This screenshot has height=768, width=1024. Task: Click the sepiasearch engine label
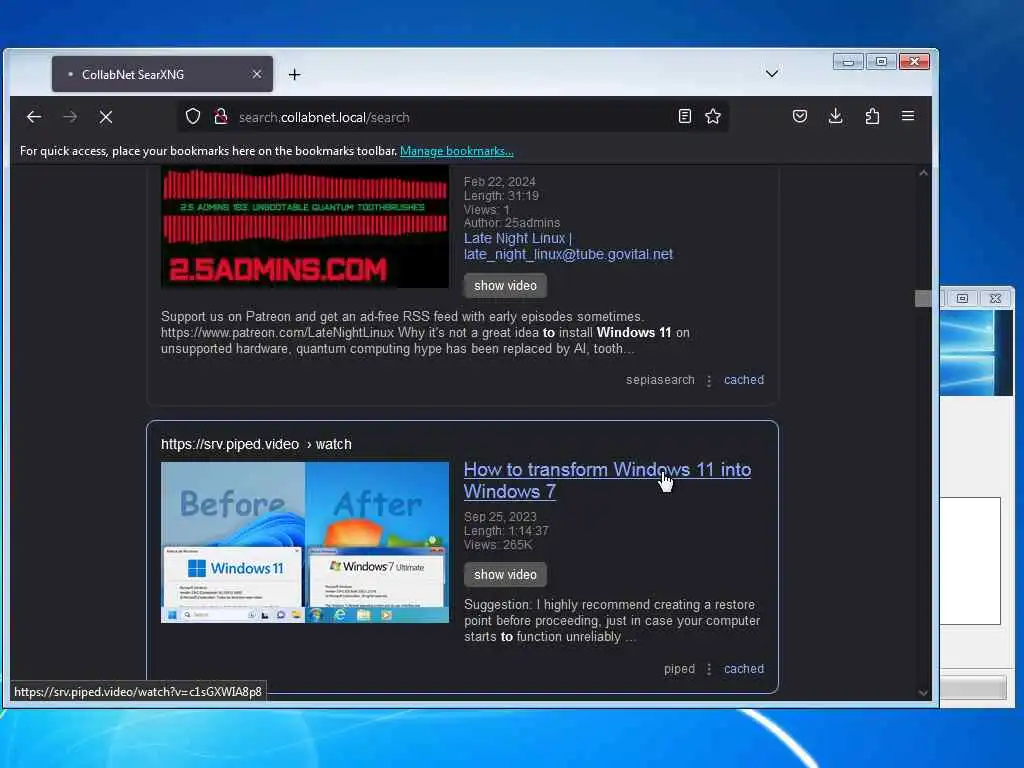pyautogui.click(x=660, y=379)
